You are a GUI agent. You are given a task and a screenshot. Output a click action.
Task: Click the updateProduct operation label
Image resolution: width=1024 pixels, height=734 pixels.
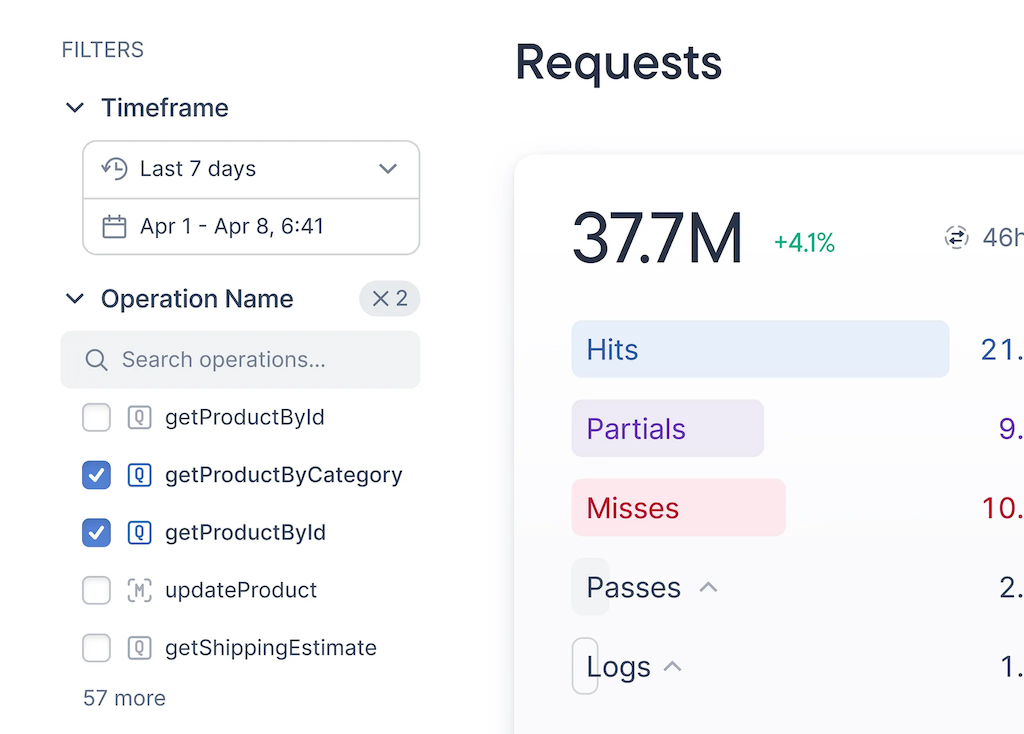click(x=241, y=590)
